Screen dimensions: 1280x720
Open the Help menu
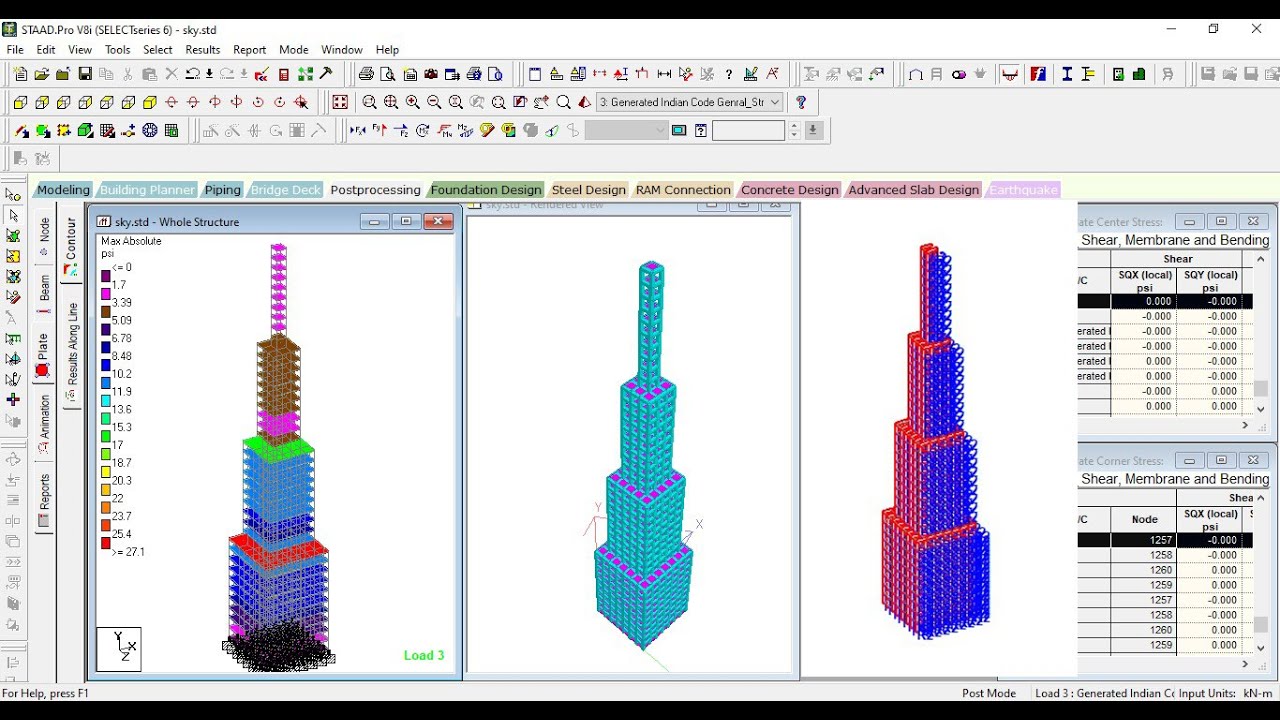tap(387, 49)
